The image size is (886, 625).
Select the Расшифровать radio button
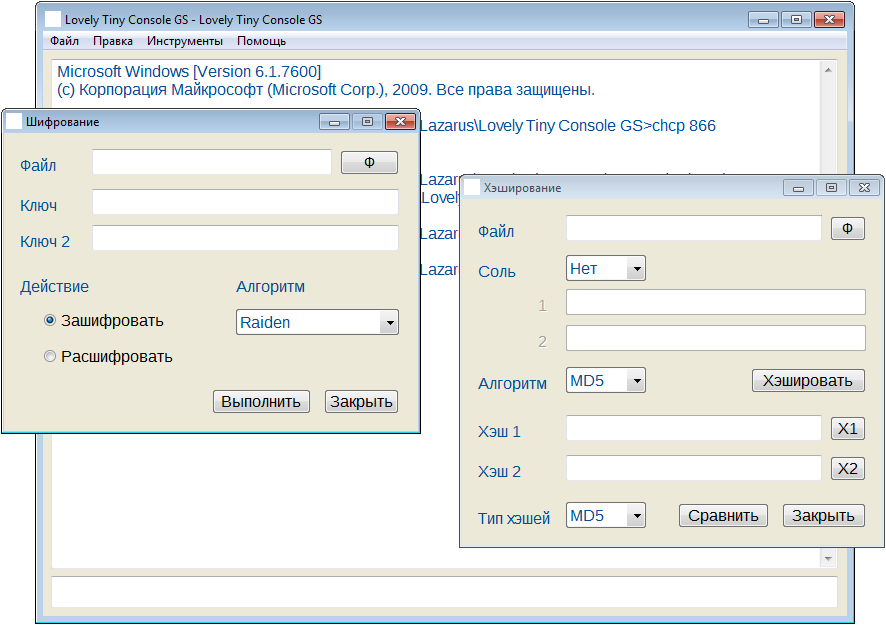click(x=50, y=356)
